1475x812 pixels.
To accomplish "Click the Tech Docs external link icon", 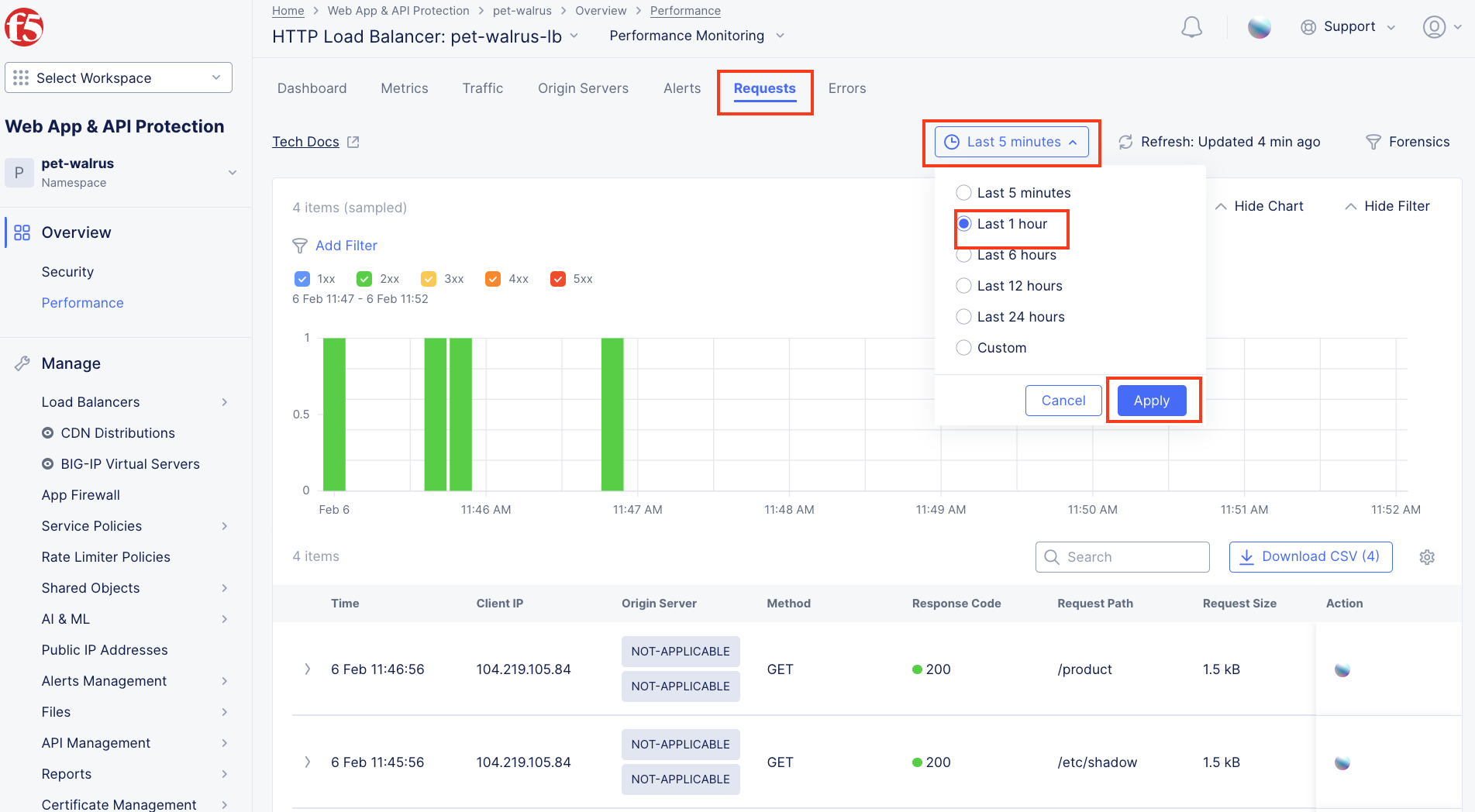I will [353, 142].
